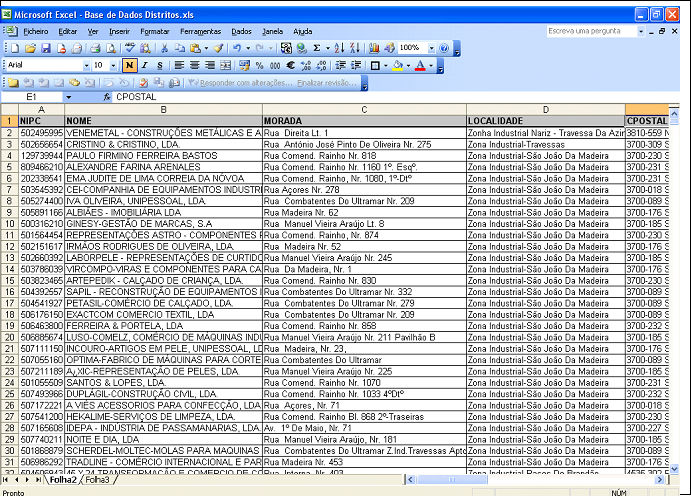This screenshot has height=496, width=691.
Task: Select the LOCALIDADE column D header
Action: coord(546,109)
